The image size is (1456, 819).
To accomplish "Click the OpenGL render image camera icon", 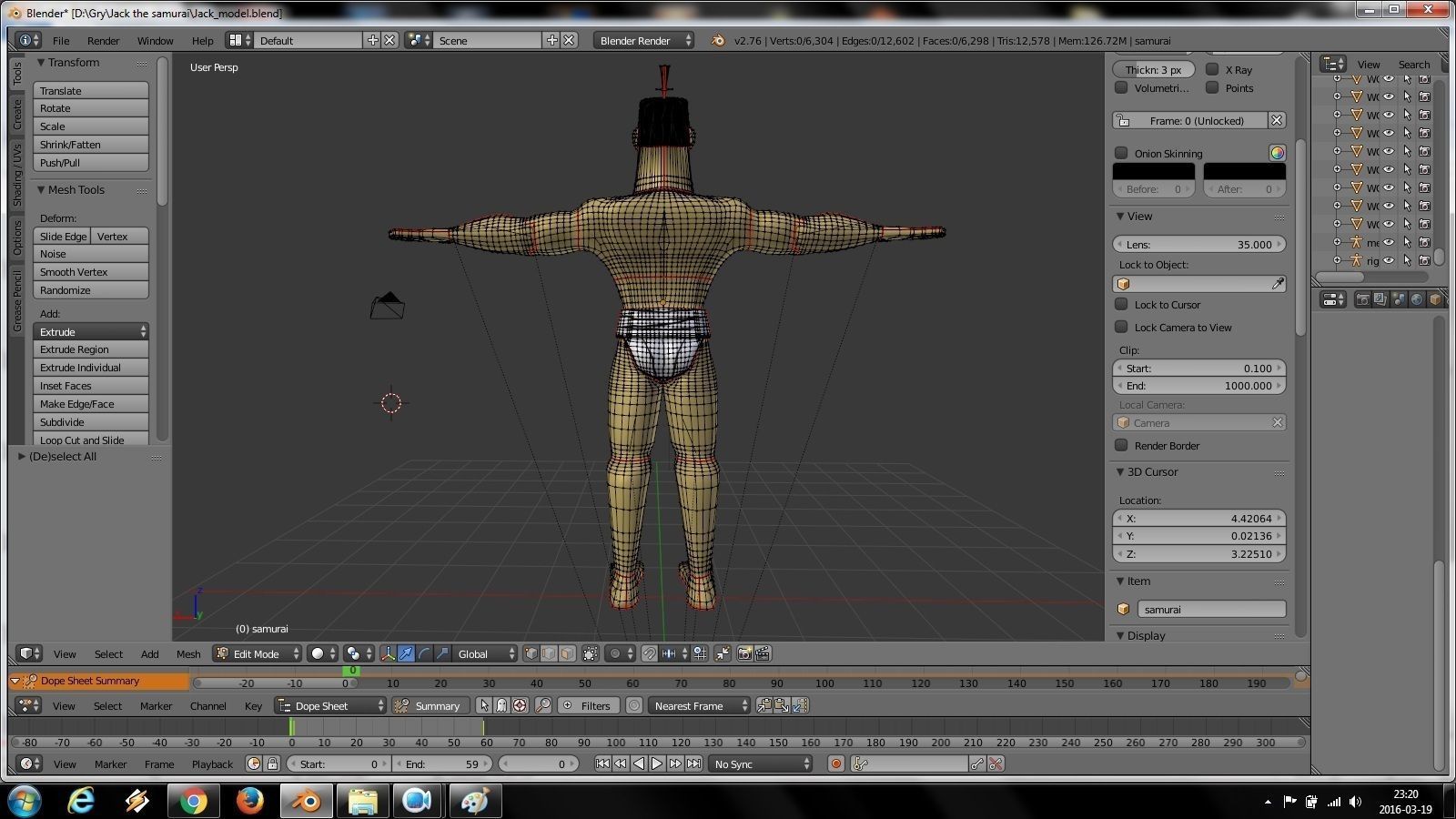I will click(744, 653).
